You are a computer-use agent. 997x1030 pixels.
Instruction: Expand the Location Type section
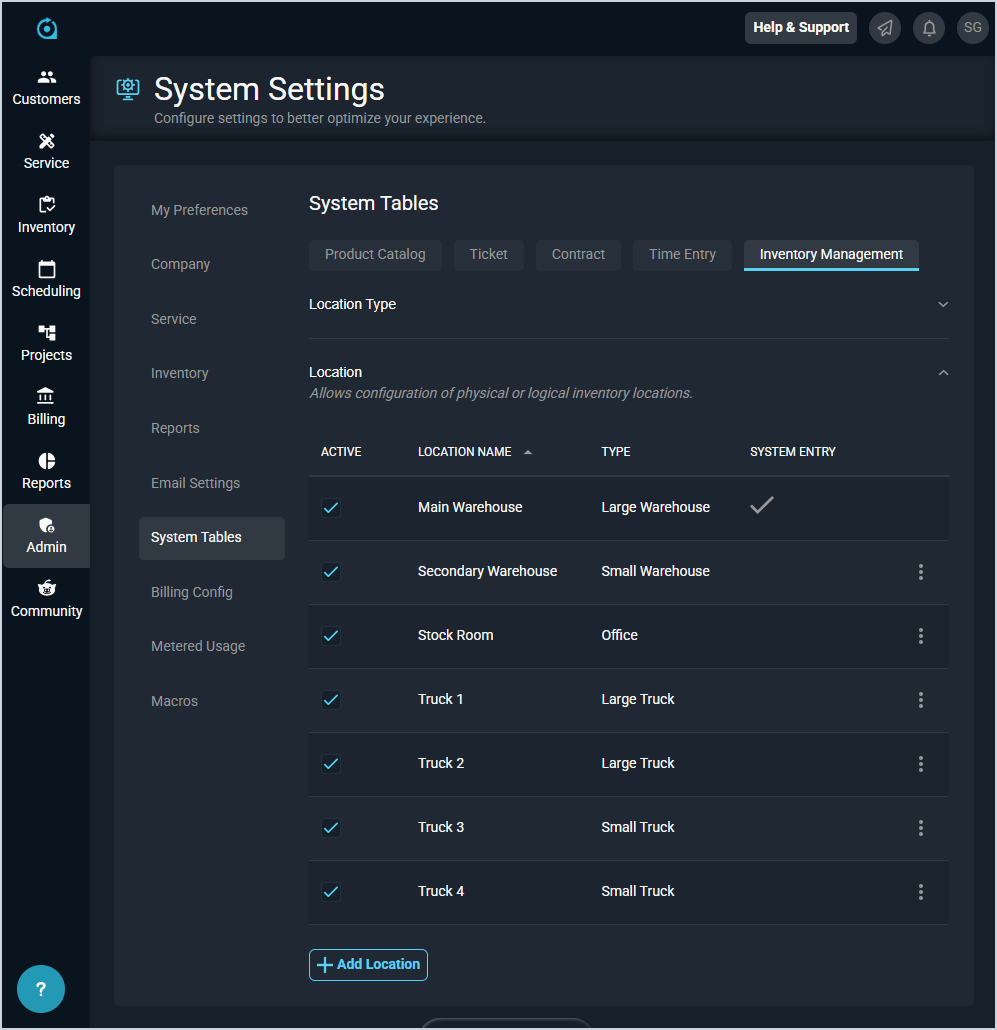(x=942, y=304)
